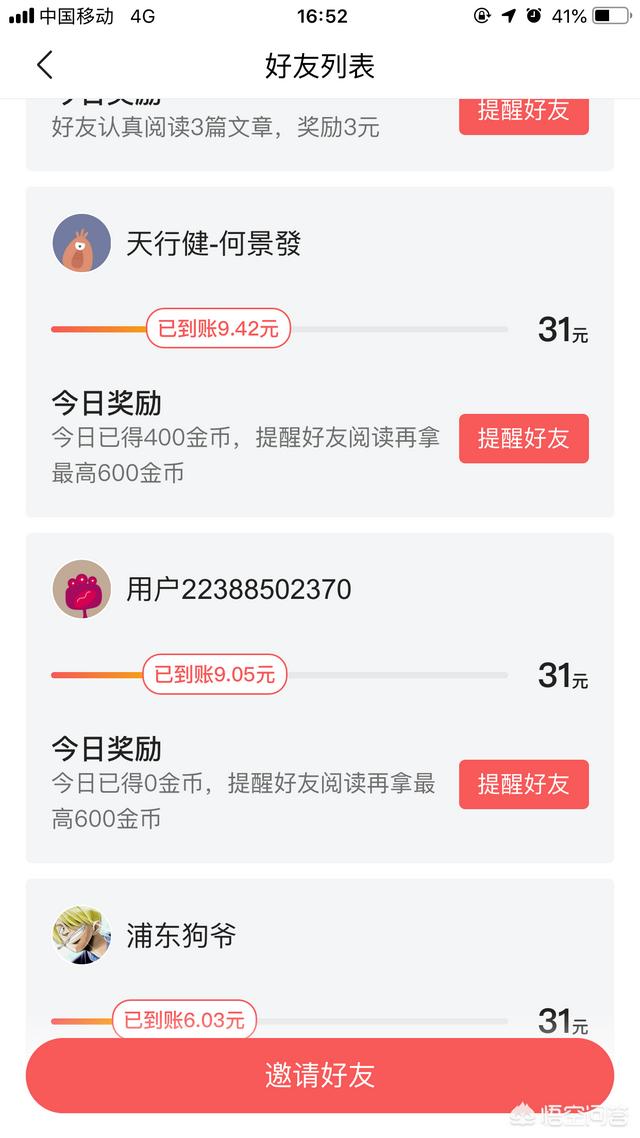Select the friend name 浦东狗爷
640x1138 pixels.
[181, 935]
